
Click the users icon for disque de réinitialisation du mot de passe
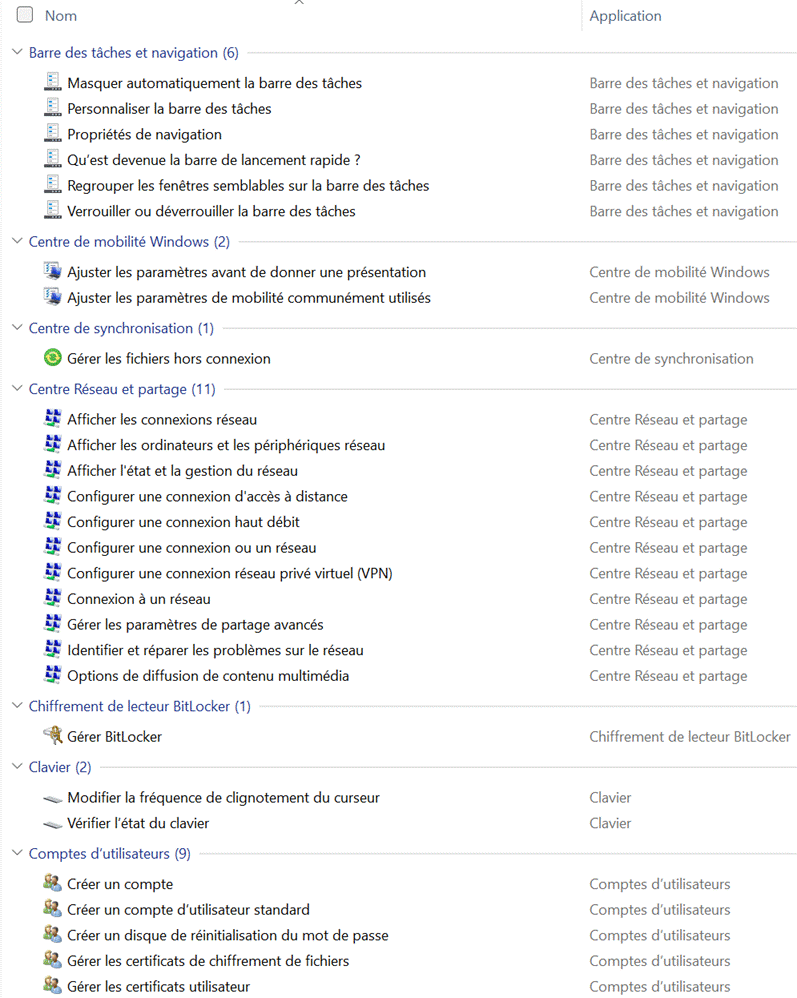53,934
